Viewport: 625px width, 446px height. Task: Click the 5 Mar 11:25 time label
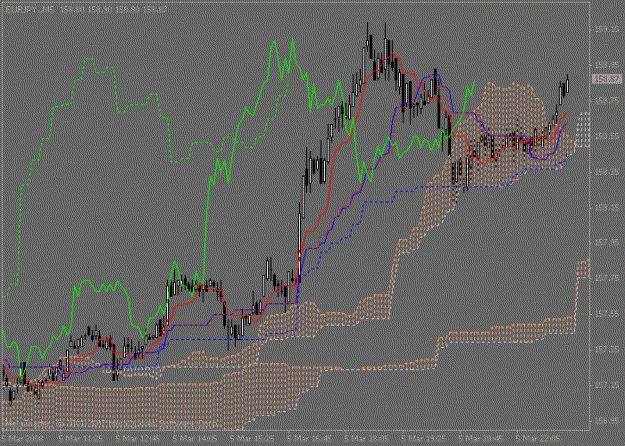coord(80,438)
